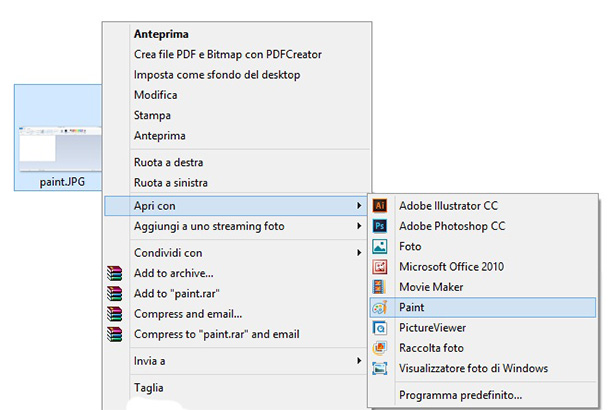Open with the Foto app
The height and width of the screenshot is (410, 610).
click(410, 246)
